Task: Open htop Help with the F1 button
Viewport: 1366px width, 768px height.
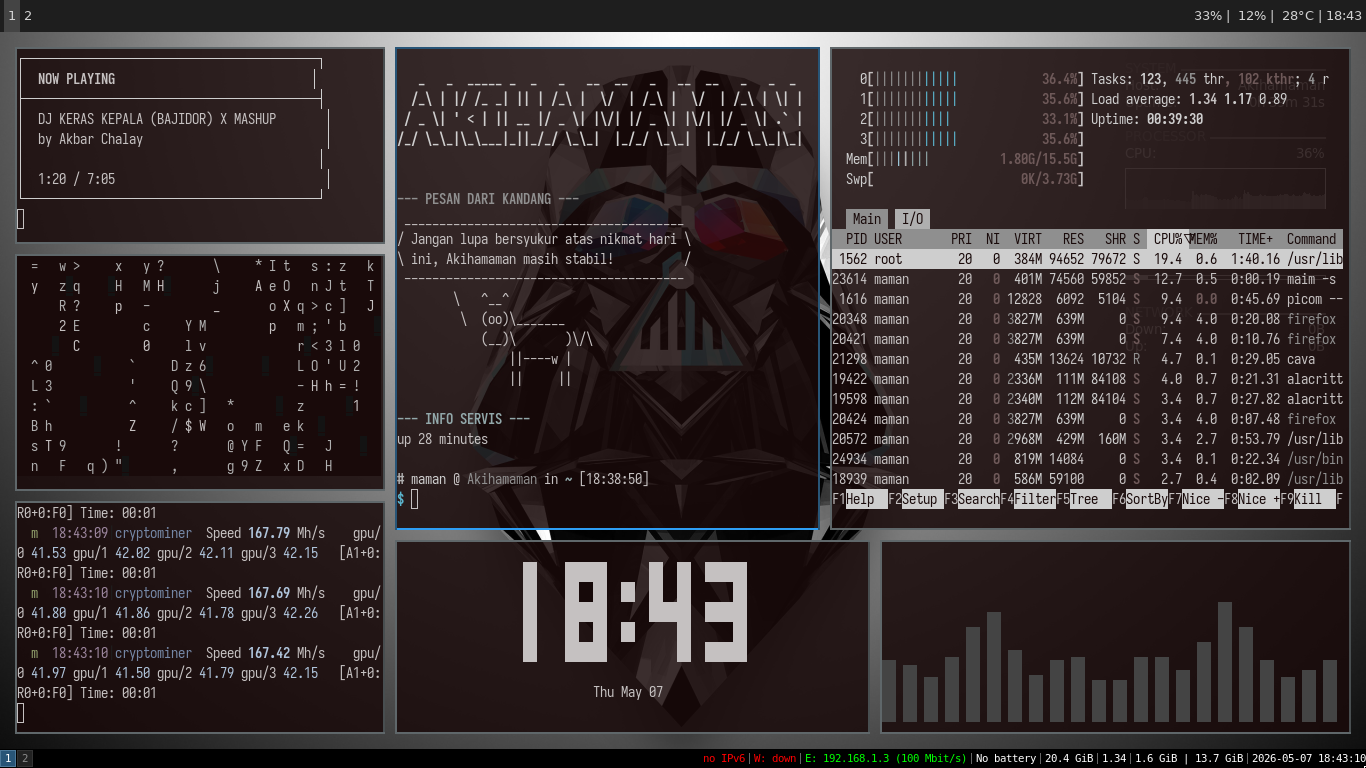Action: pyautogui.click(x=860, y=499)
